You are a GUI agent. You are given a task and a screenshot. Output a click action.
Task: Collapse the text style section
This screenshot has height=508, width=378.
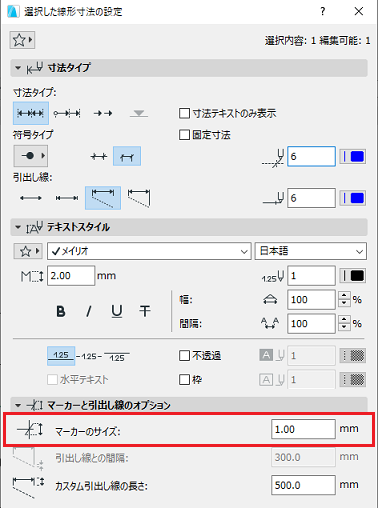point(18,227)
